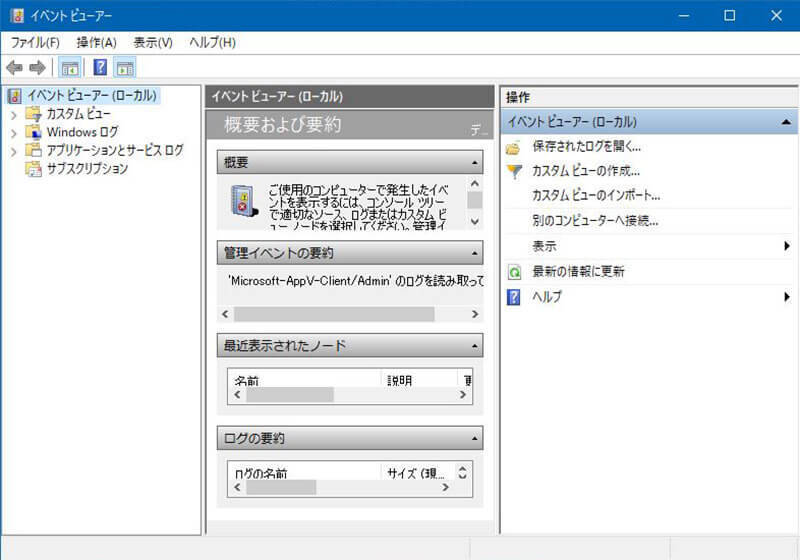Expand the Windows ログ tree node arrow

pyautogui.click(x=13, y=132)
